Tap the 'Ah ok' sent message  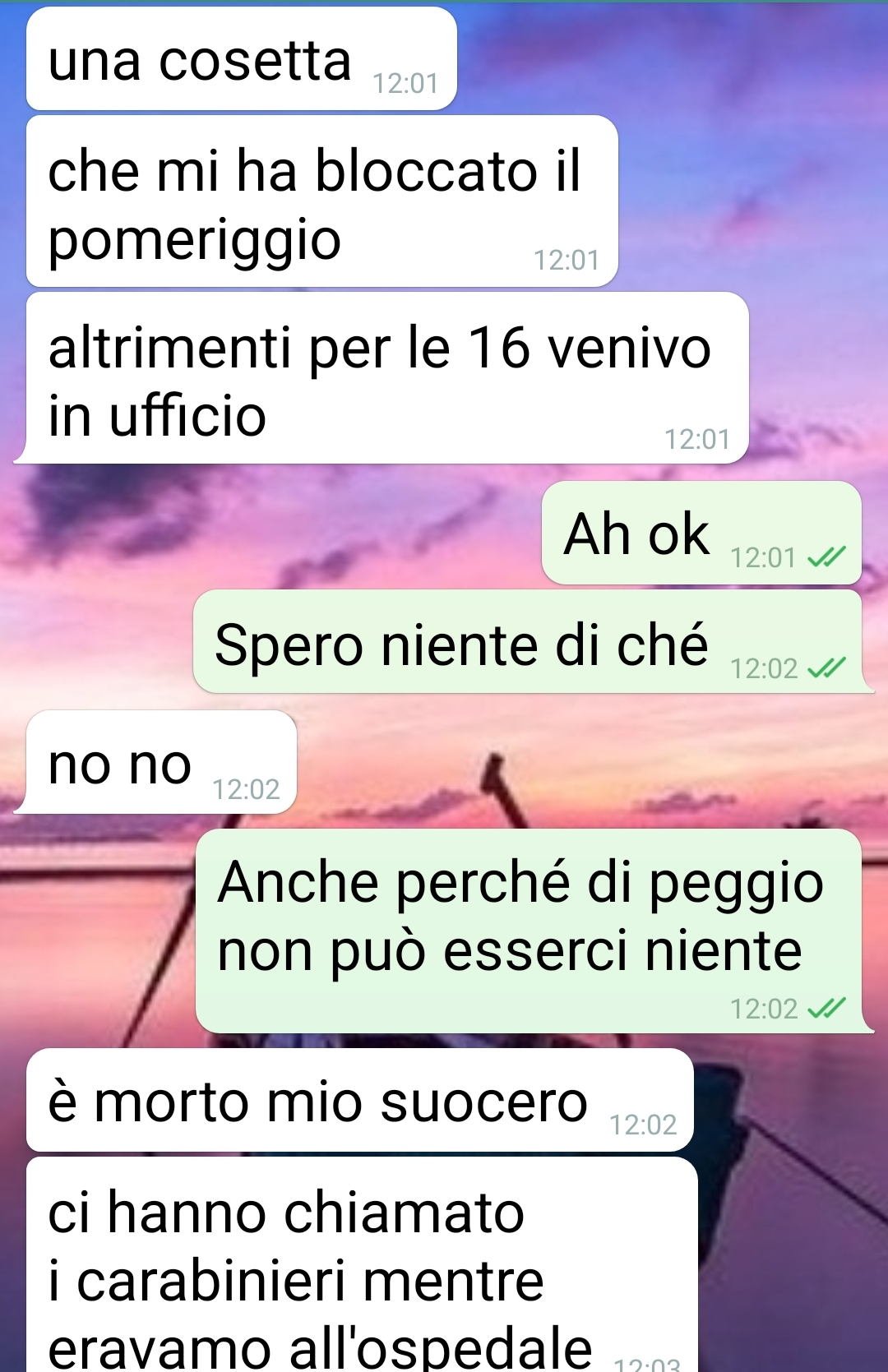[x=701, y=533]
